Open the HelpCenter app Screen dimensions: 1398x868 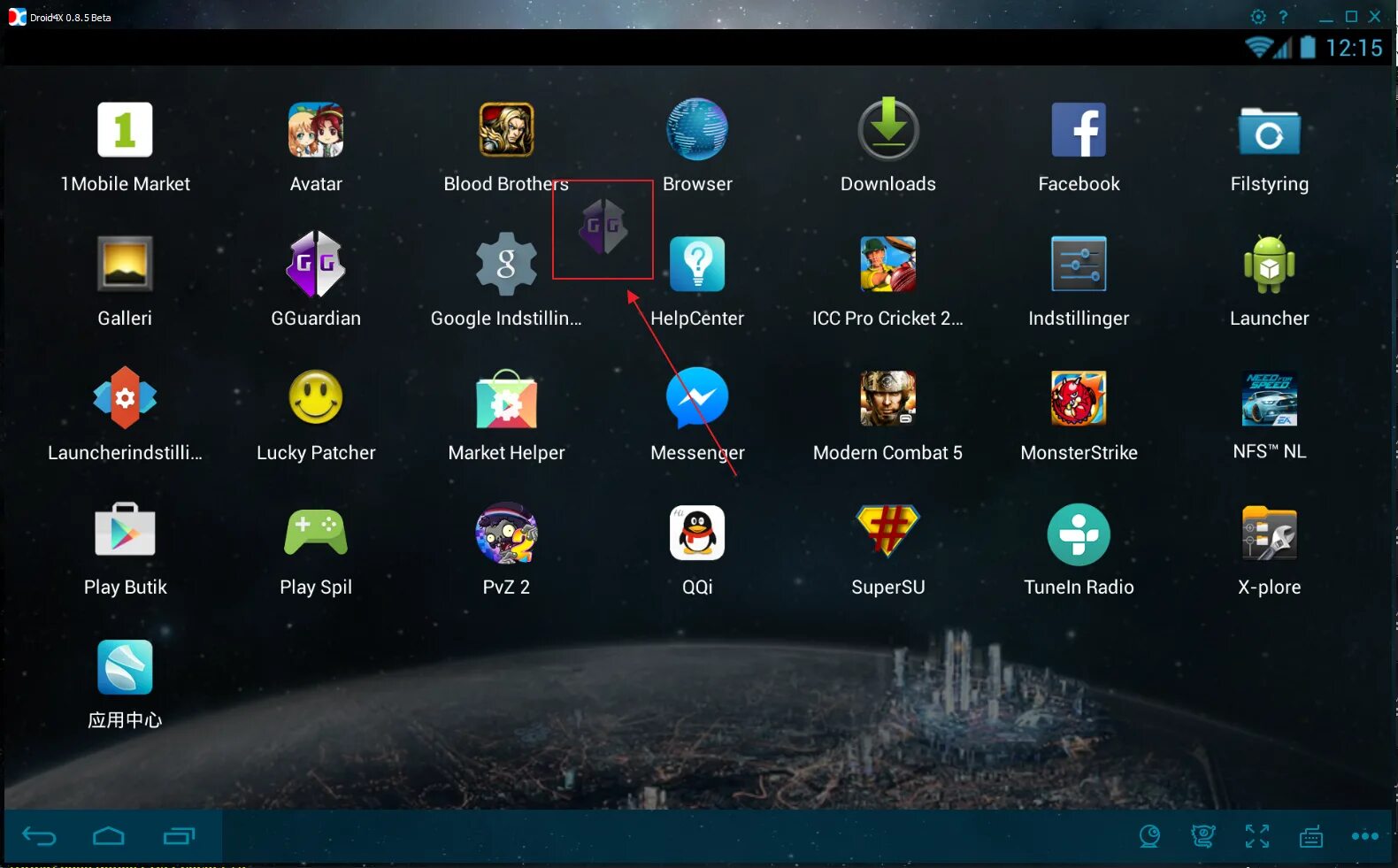tap(697, 264)
